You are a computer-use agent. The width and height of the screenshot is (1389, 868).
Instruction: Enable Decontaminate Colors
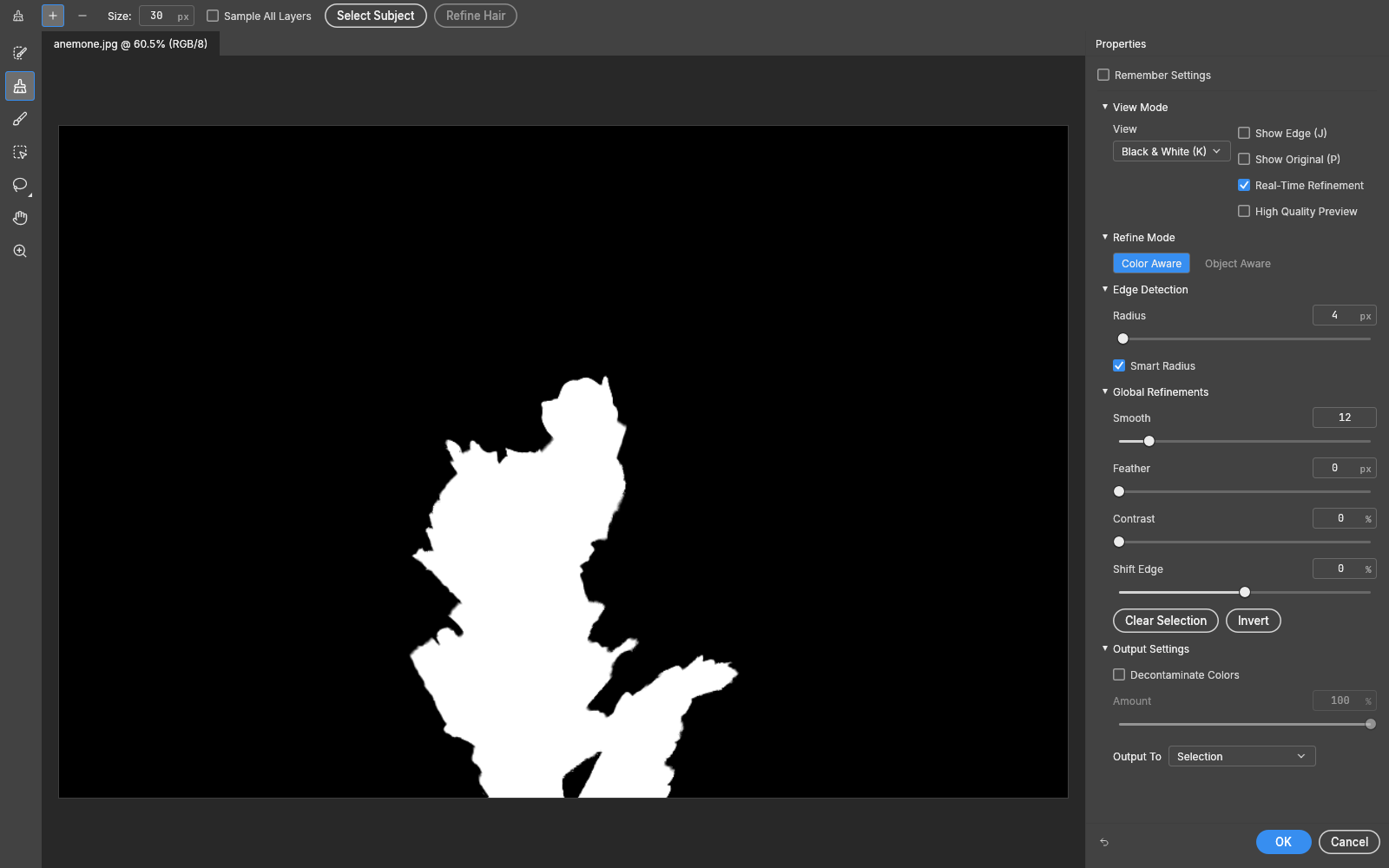1119,674
